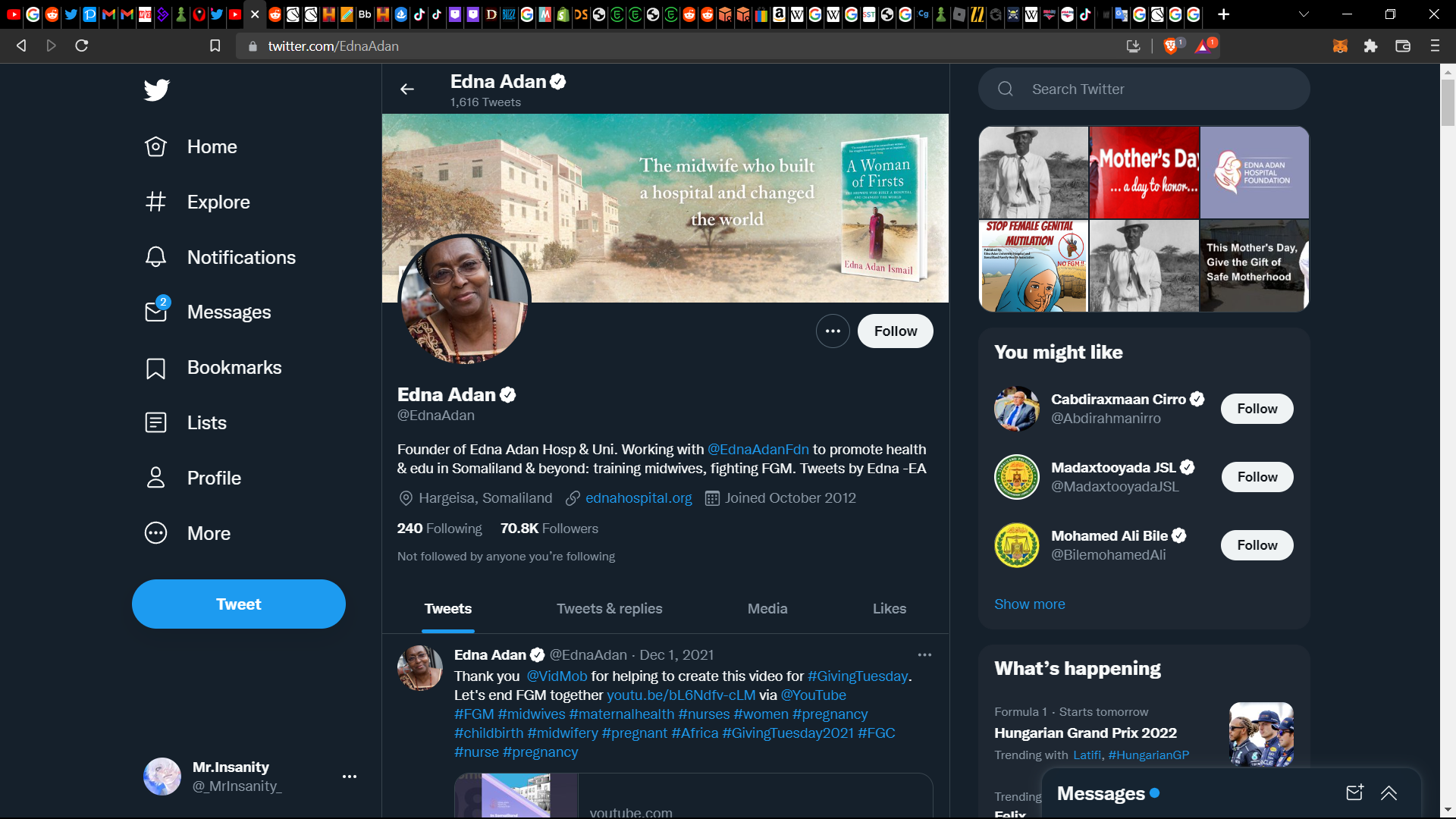Open the Brave wallet icon

point(1403,46)
